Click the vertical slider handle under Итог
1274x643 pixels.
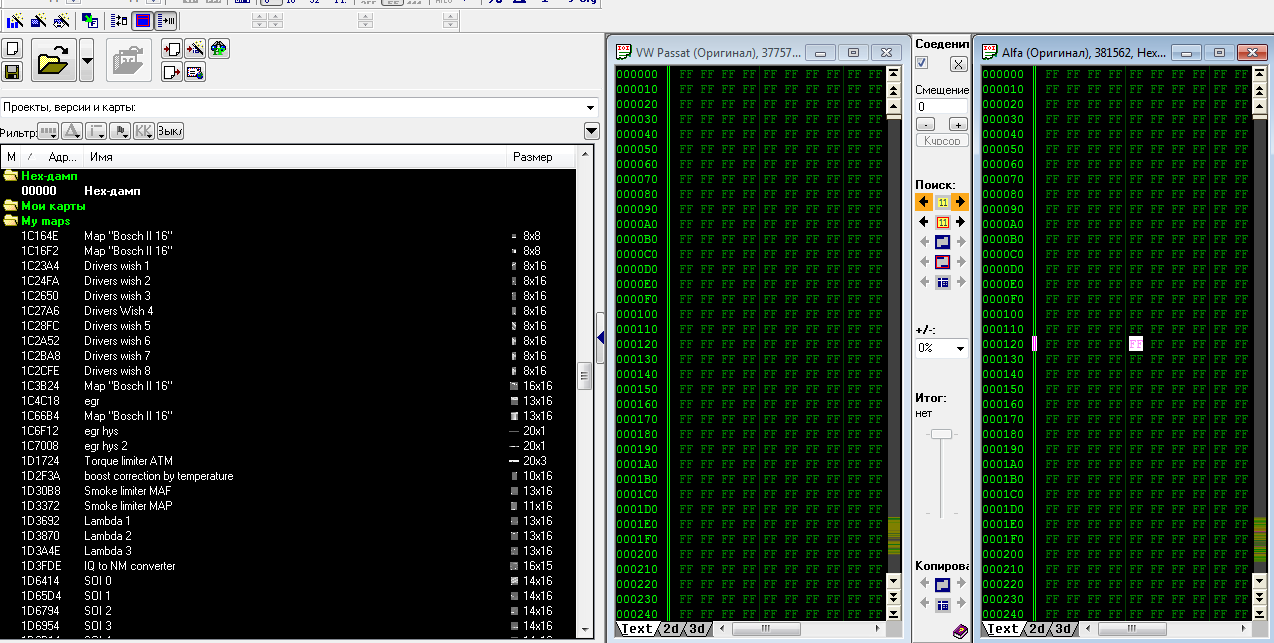click(941, 434)
